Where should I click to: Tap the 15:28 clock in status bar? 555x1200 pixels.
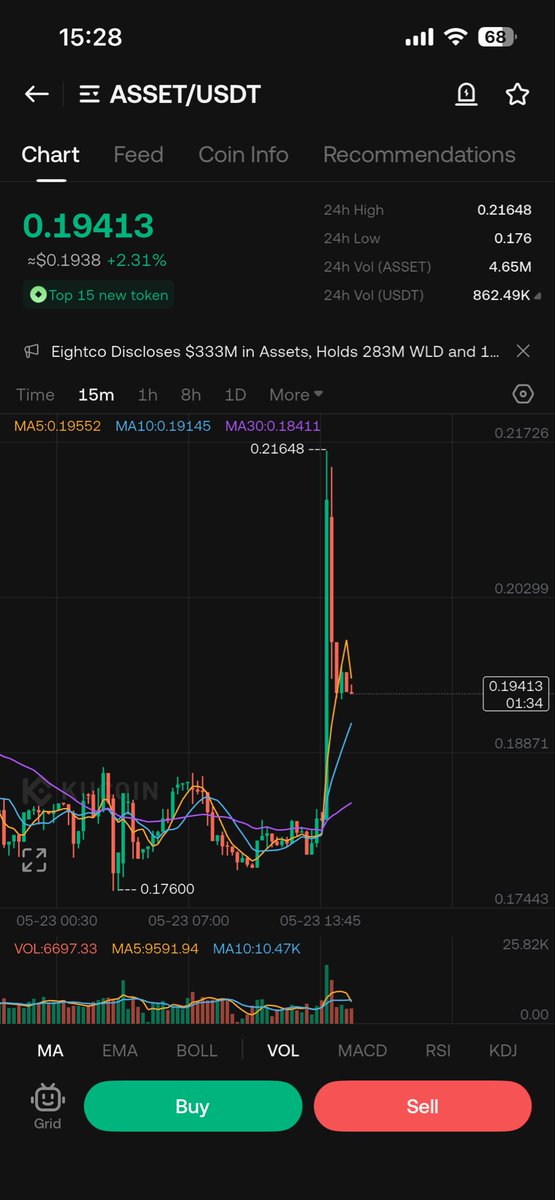[x=90, y=38]
